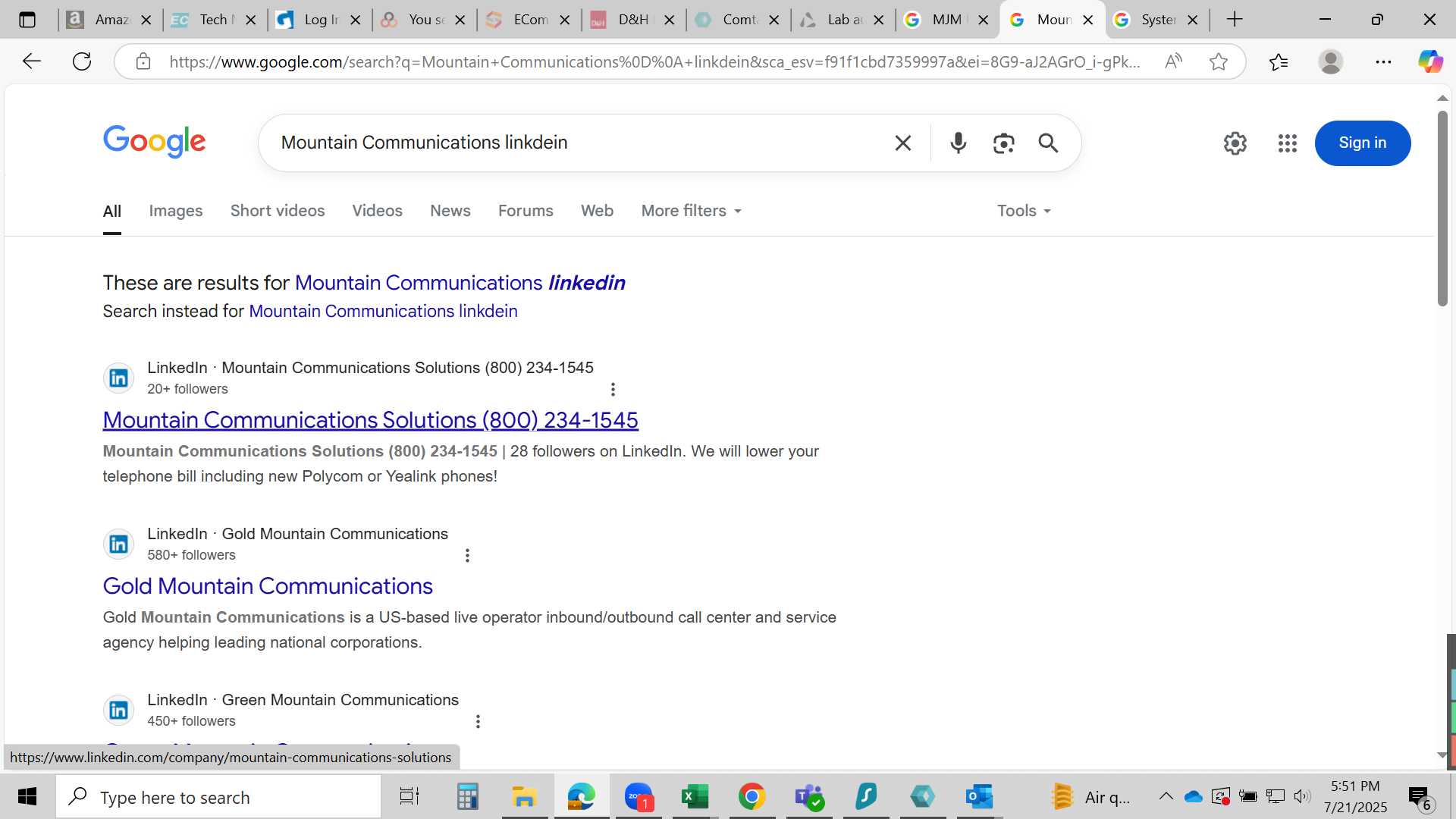The height and width of the screenshot is (819, 1456).
Task: Open the tab actions menu icon
Action: tap(27, 20)
